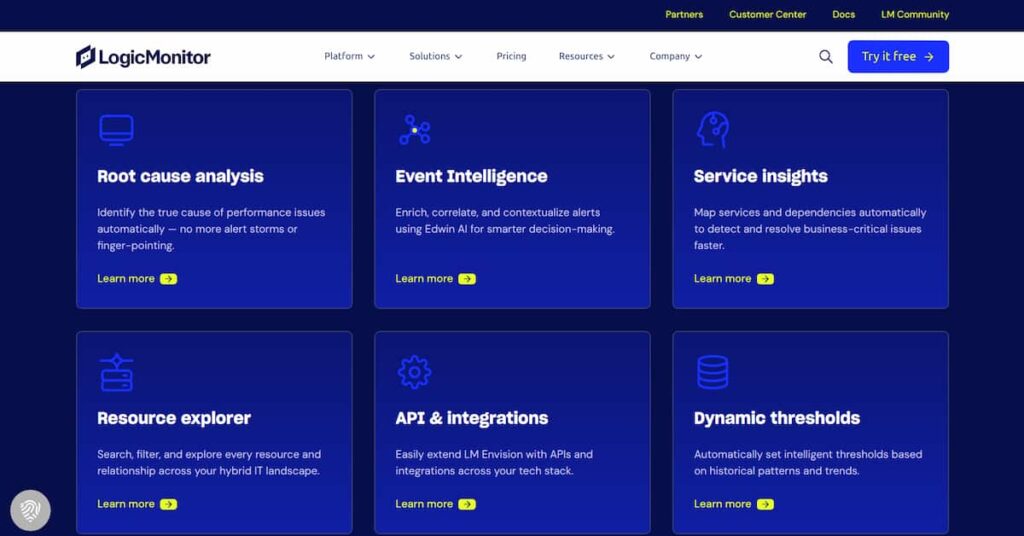Click the Service insights heading
This screenshot has width=1024, height=536.
(761, 176)
